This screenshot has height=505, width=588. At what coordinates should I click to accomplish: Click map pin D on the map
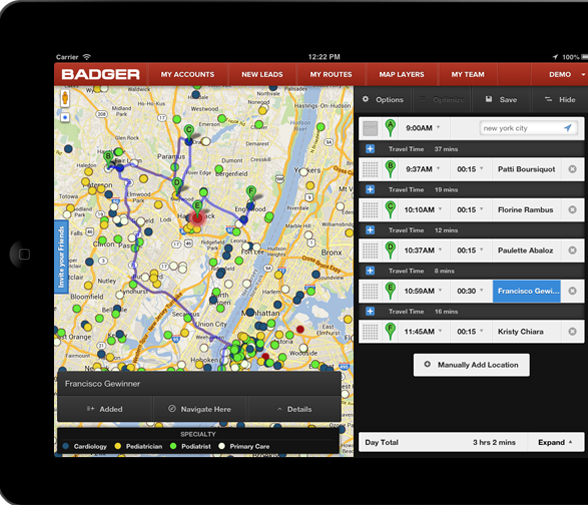tap(177, 185)
